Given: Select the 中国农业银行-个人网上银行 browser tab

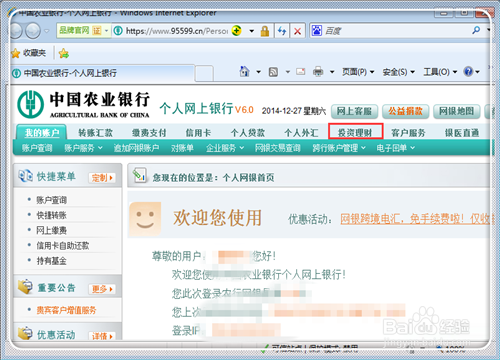Looking at the screenshot, I should point(103,73).
